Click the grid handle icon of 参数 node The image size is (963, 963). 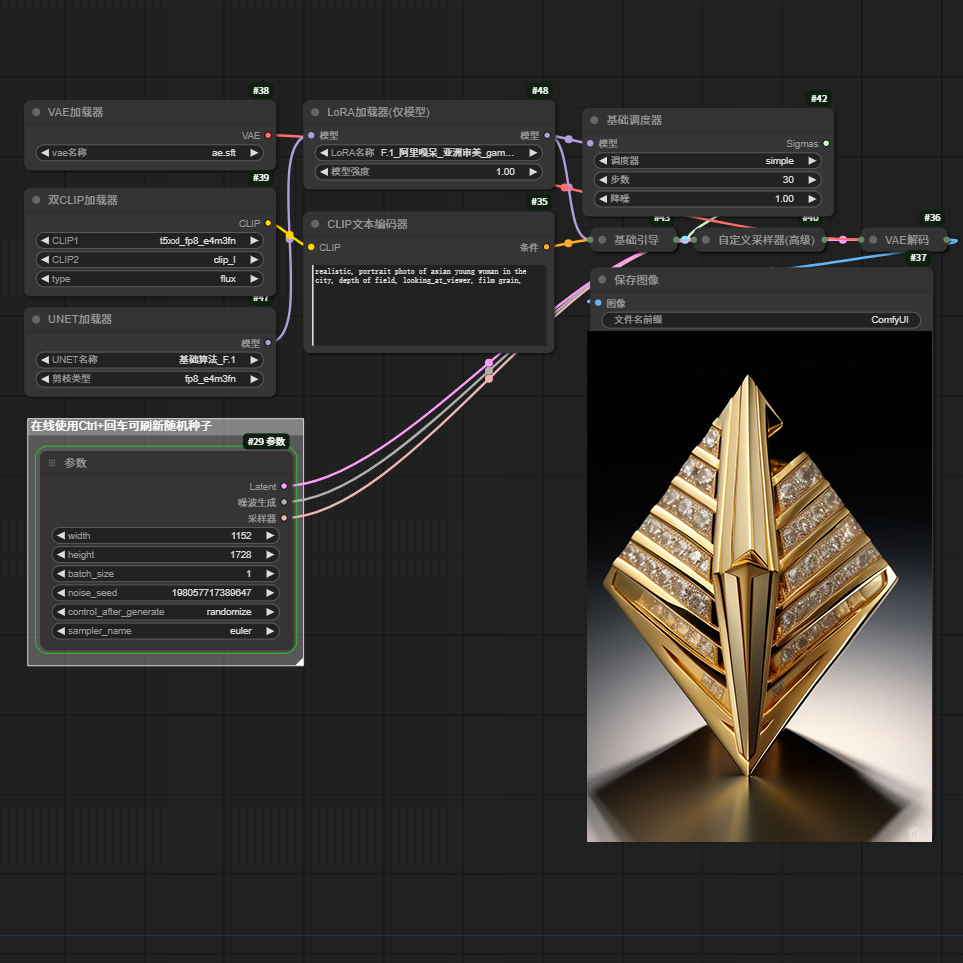(x=52, y=463)
